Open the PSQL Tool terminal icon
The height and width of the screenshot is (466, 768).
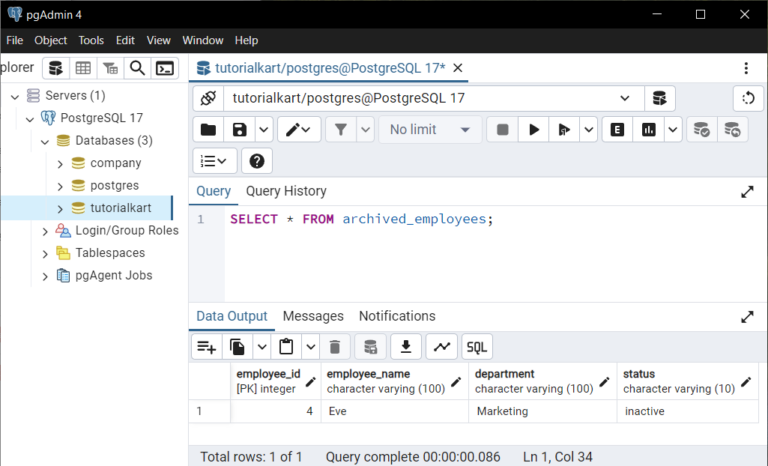point(165,68)
